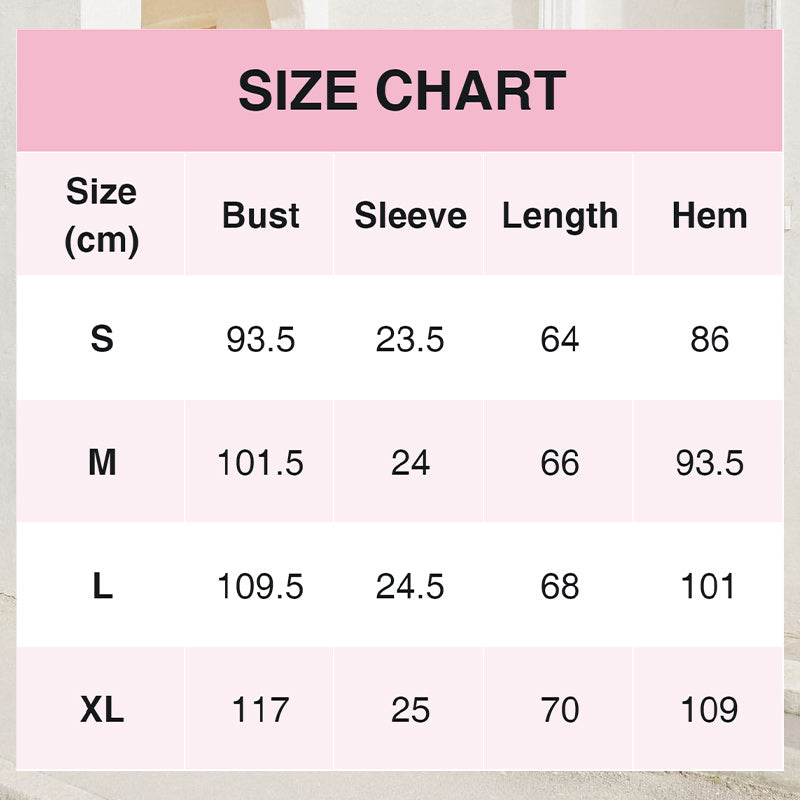Click the S bust value 93.5
Image resolution: width=800 pixels, height=800 pixels.
260,339
